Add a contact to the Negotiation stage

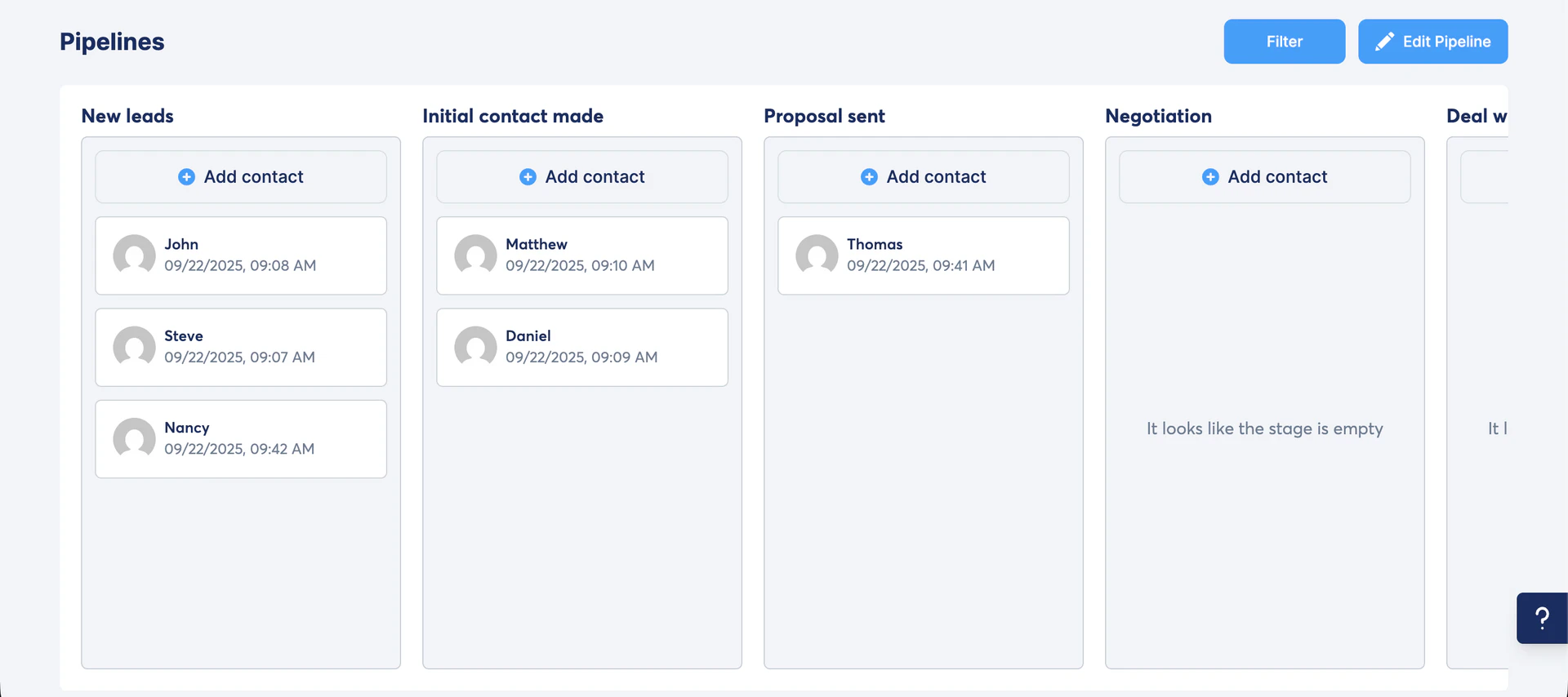(1264, 176)
